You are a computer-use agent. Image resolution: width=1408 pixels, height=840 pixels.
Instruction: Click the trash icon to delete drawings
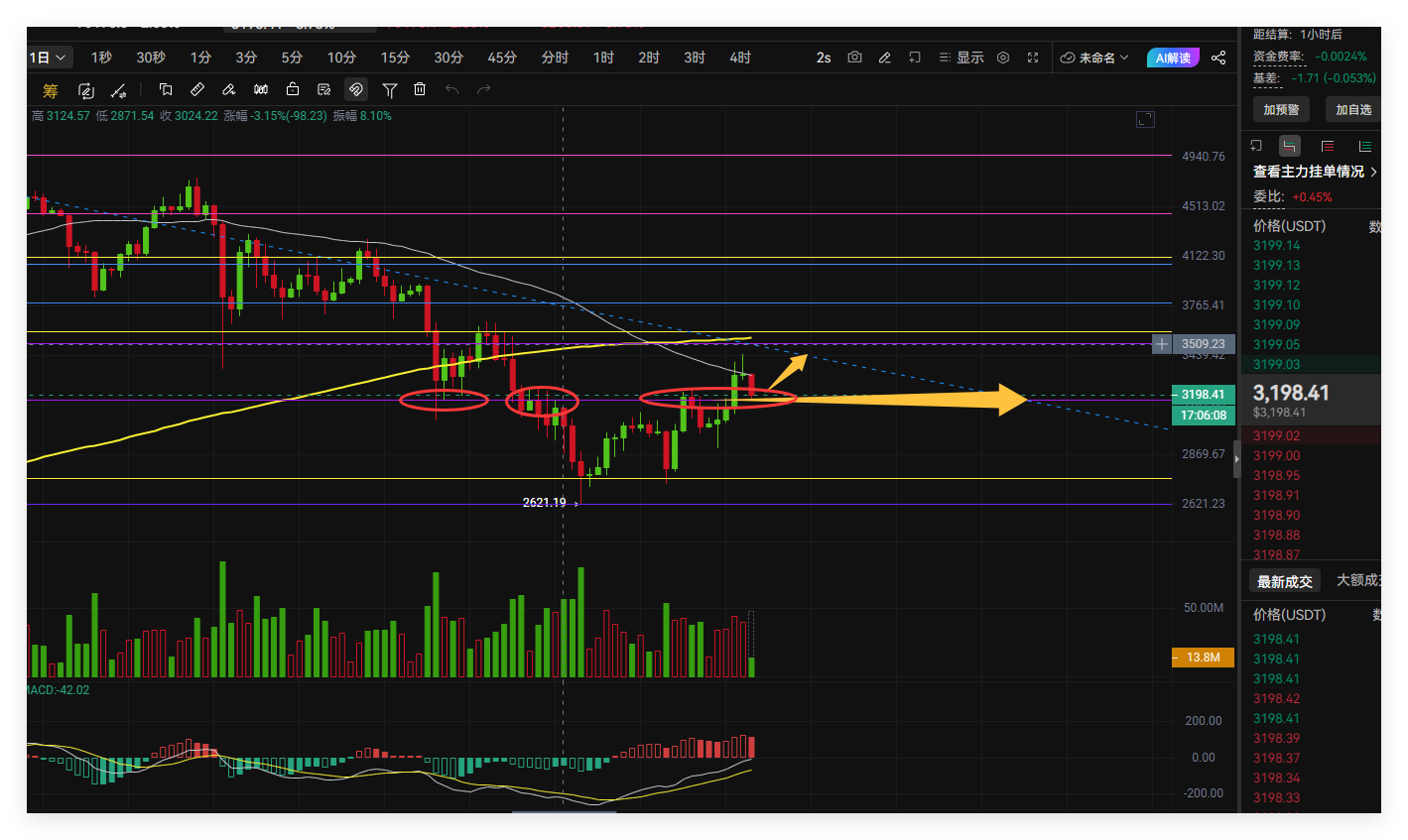pyautogui.click(x=420, y=90)
